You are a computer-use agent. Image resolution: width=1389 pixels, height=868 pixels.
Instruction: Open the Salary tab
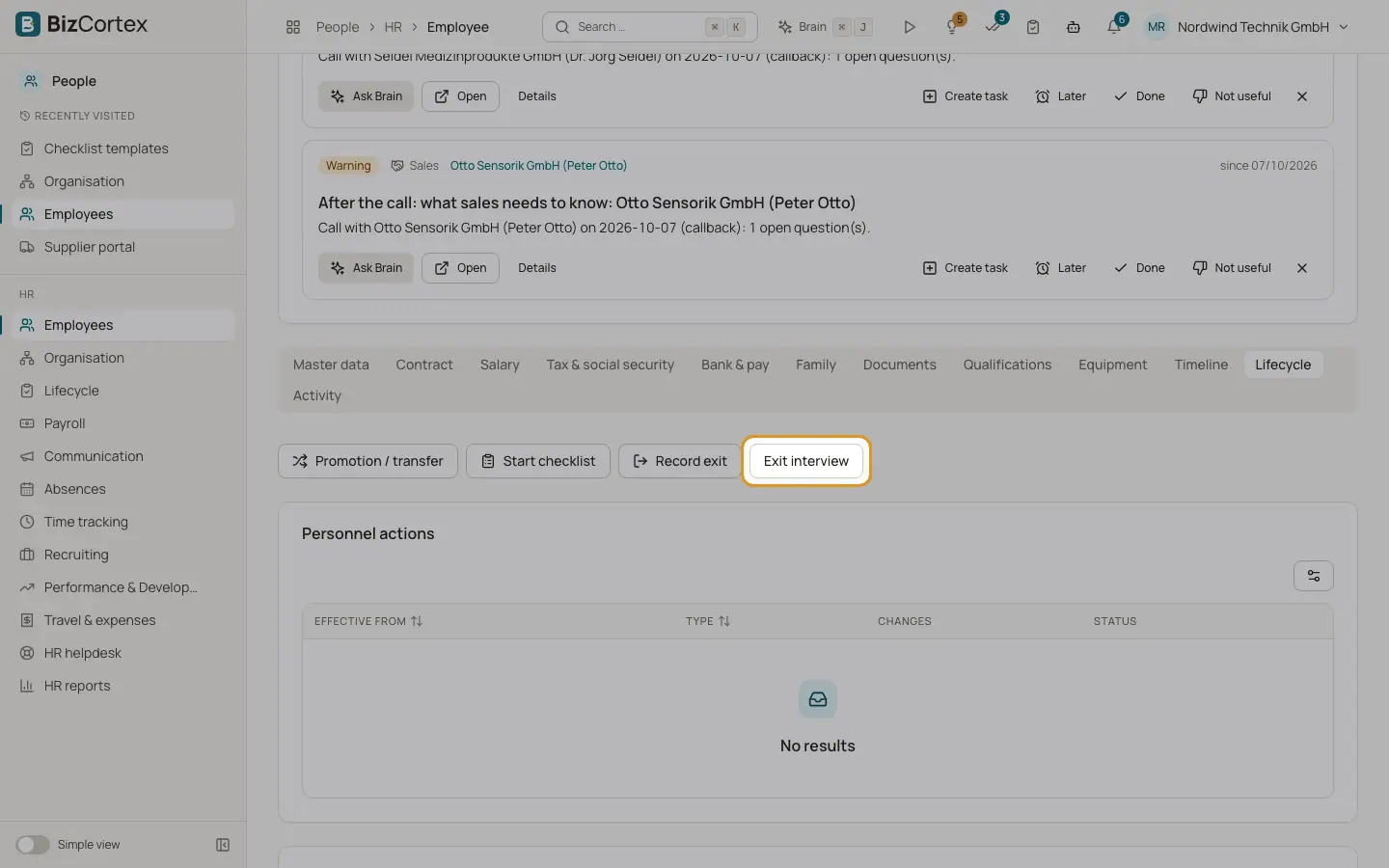click(500, 365)
